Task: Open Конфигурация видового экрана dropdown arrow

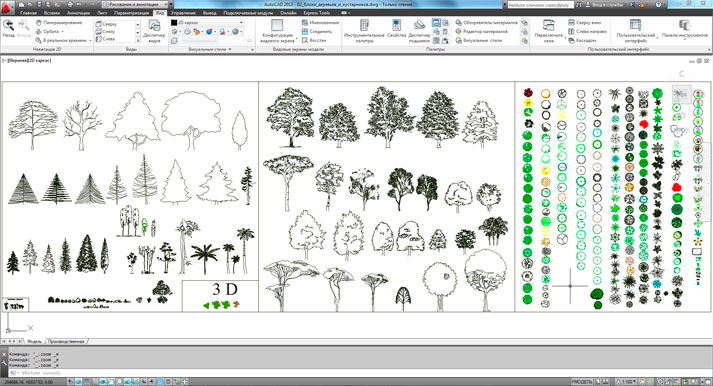Action: (296, 39)
